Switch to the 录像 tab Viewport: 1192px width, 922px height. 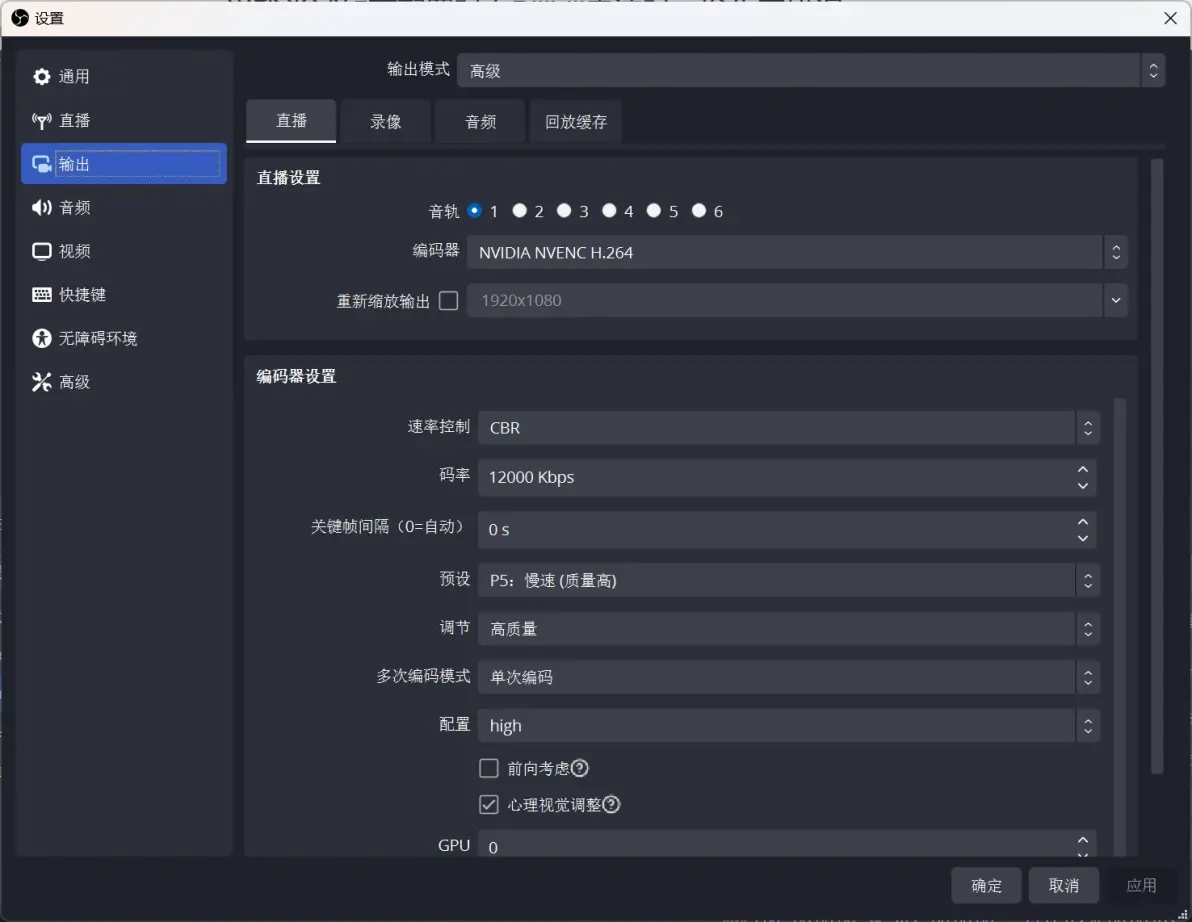point(385,122)
